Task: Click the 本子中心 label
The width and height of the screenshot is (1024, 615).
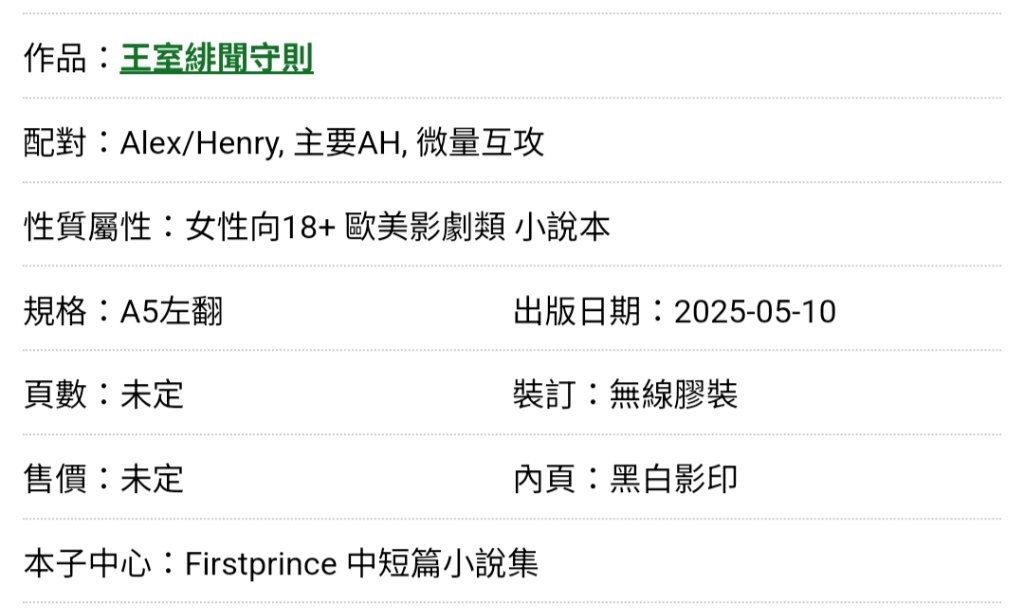Action: 88,563
